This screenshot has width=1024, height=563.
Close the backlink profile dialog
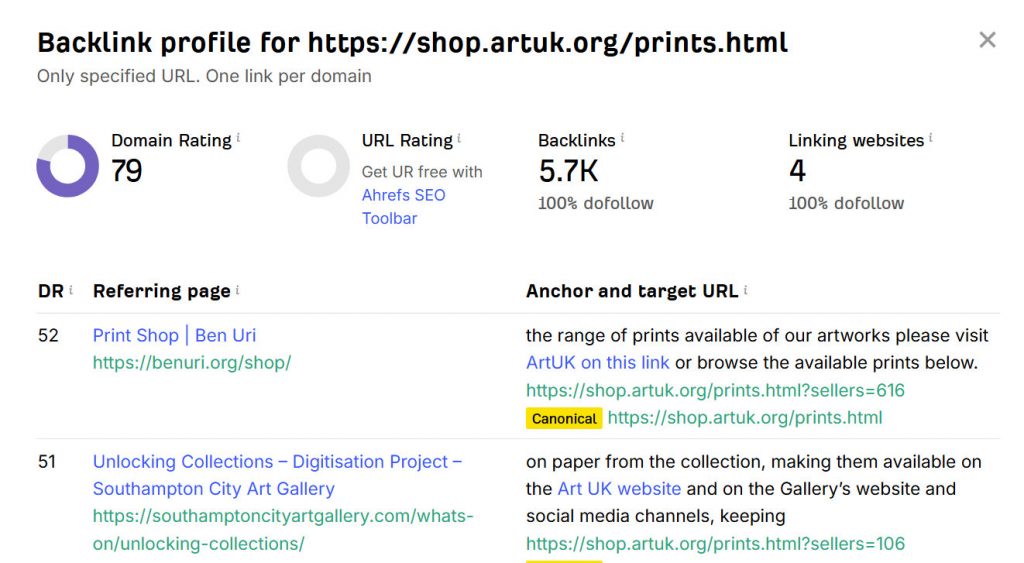coord(987,40)
